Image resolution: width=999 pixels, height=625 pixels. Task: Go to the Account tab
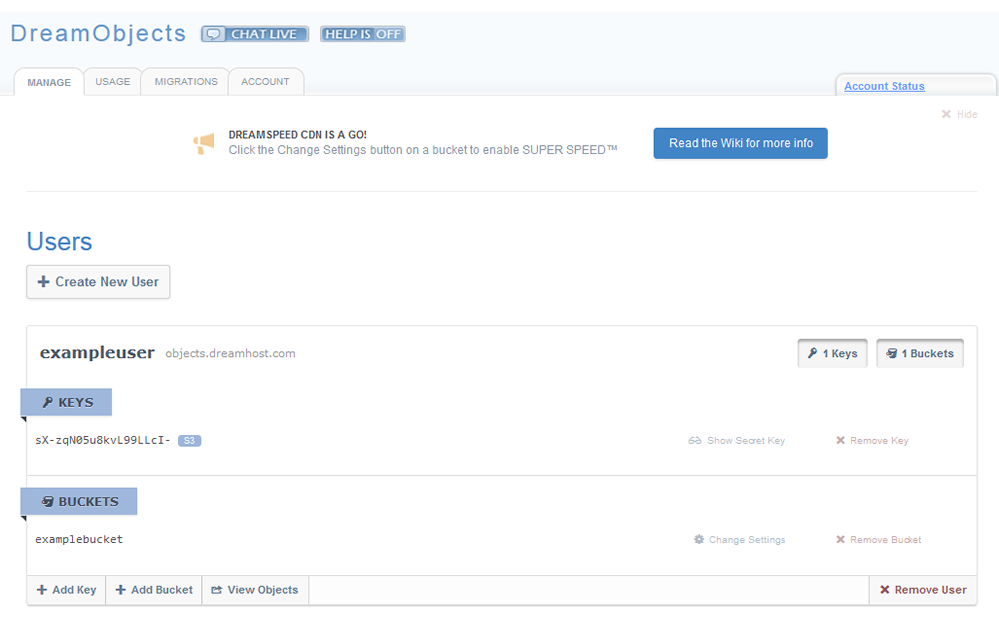(265, 82)
